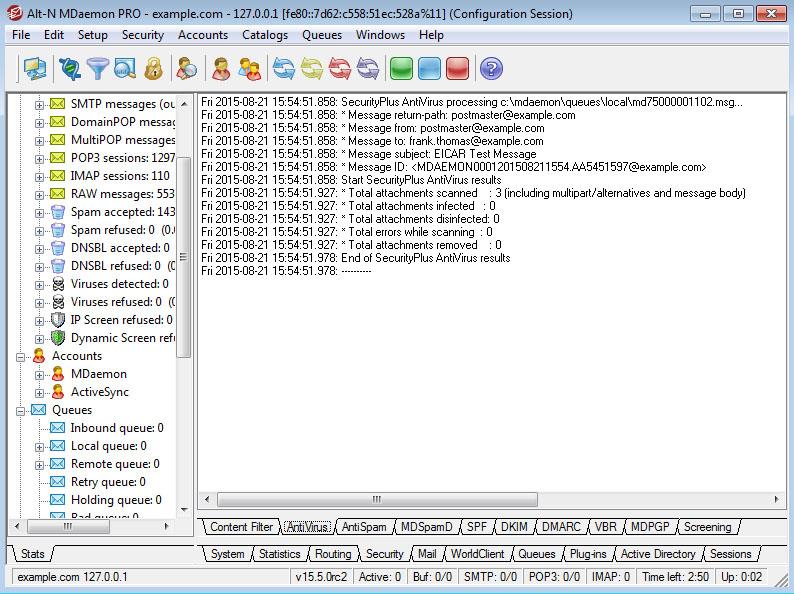This screenshot has width=794, height=594.
Task: Open the Routing tab
Action: (333, 554)
